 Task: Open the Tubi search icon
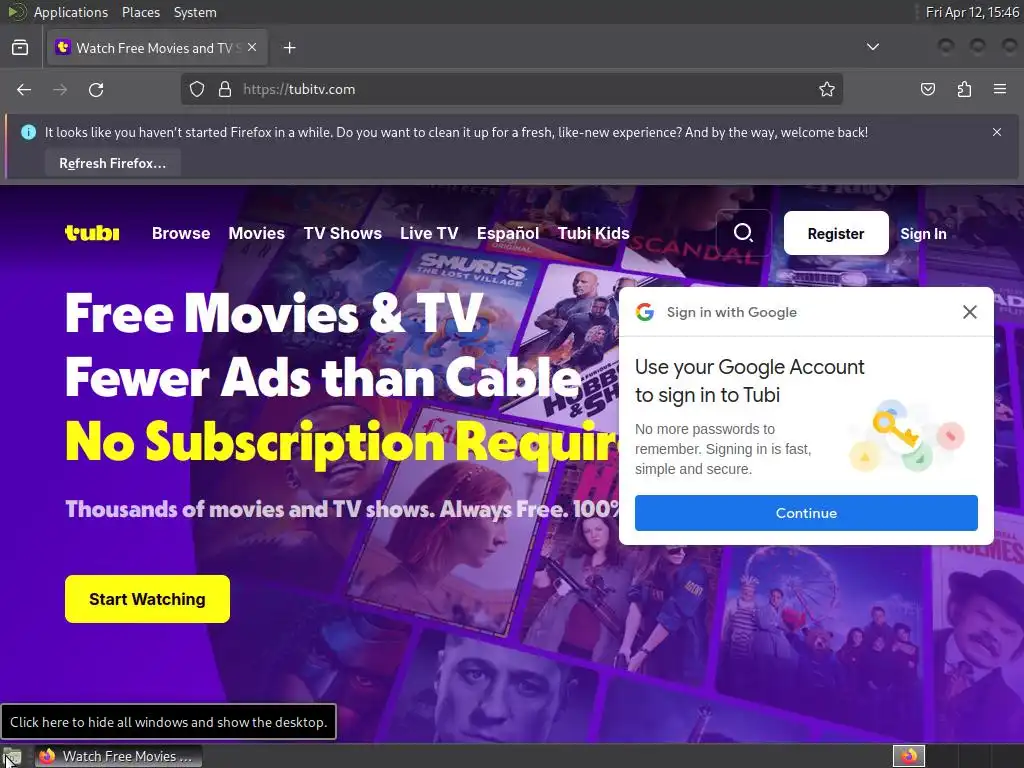tap(743, 232)
